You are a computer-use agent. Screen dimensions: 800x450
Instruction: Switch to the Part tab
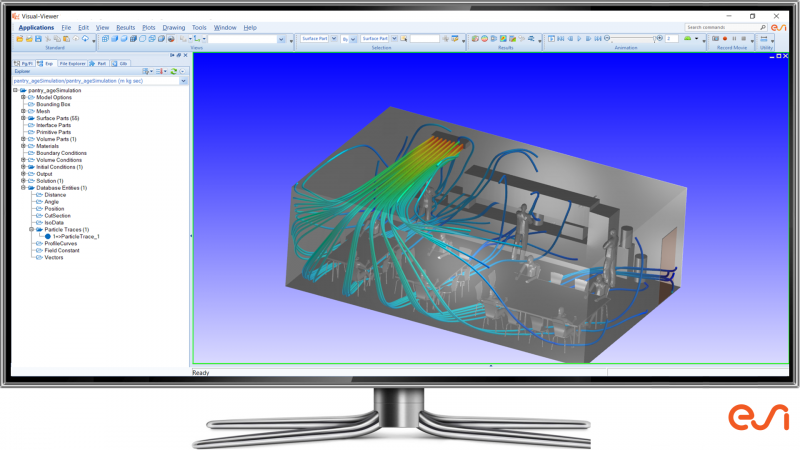(98, 63)
